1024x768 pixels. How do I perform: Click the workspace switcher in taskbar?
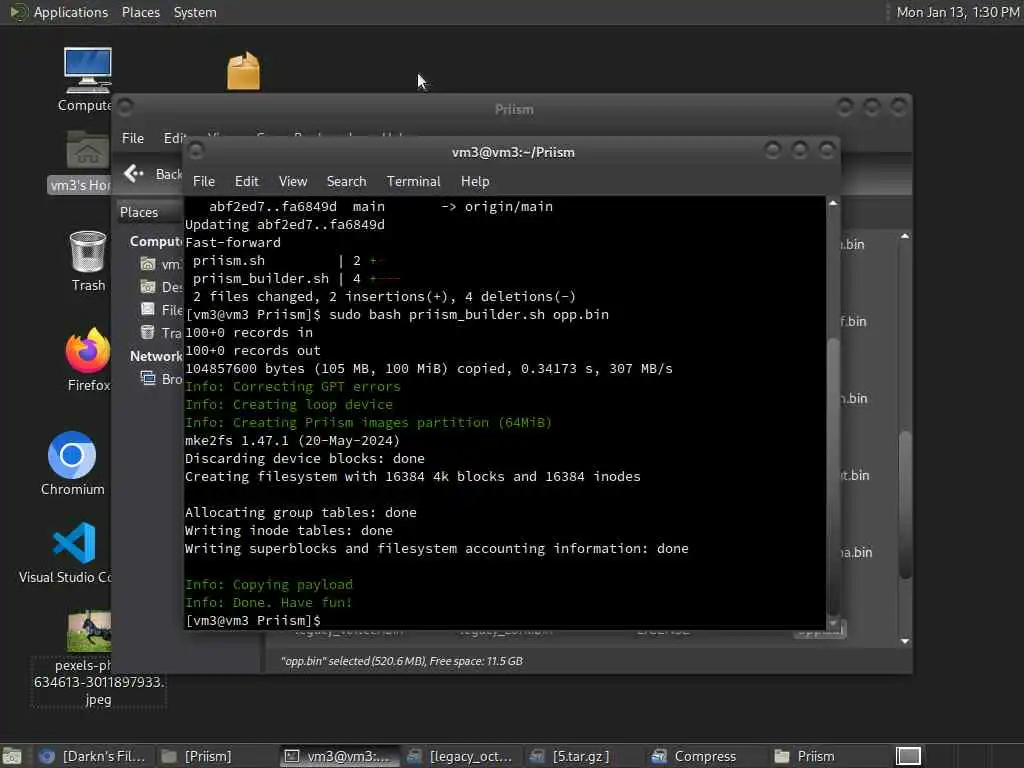(x=908, y=756)
